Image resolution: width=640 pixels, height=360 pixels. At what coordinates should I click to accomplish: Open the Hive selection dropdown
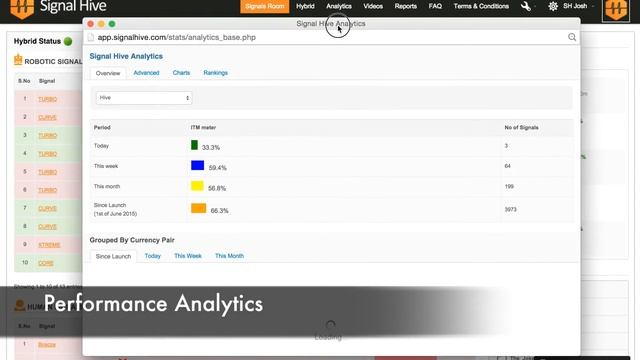click(x=144, y=98)
